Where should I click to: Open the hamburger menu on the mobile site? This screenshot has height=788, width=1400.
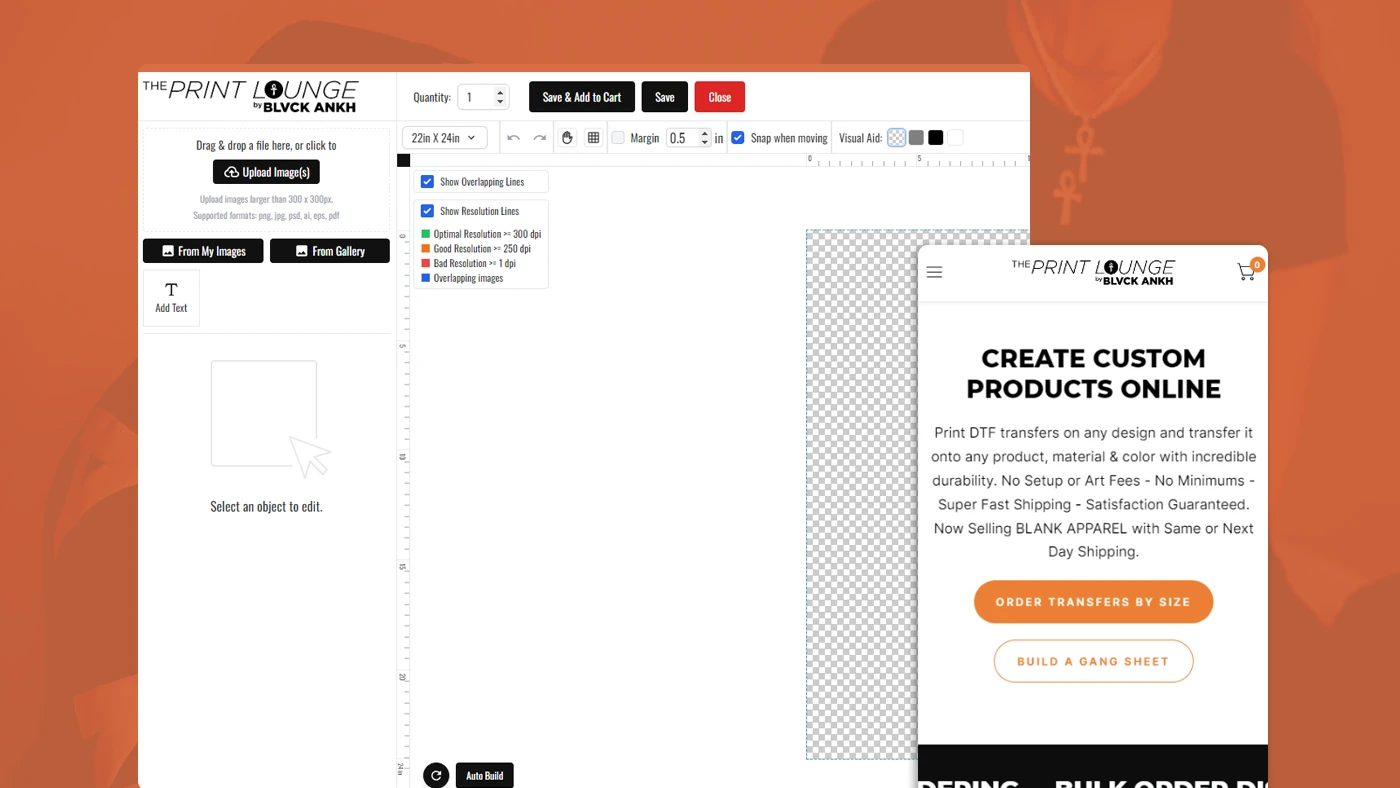[x=934, y=272]
